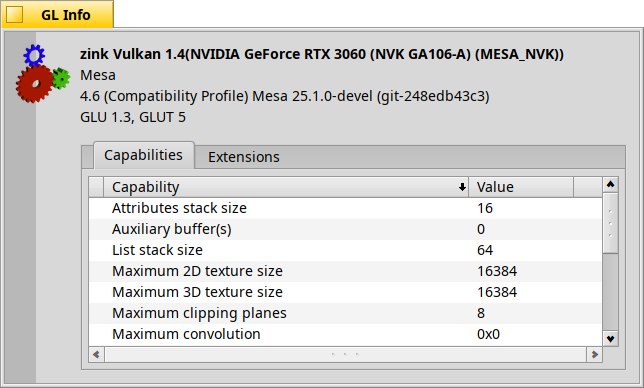Select the Maximum 2D texture size row

click(345, 271)
